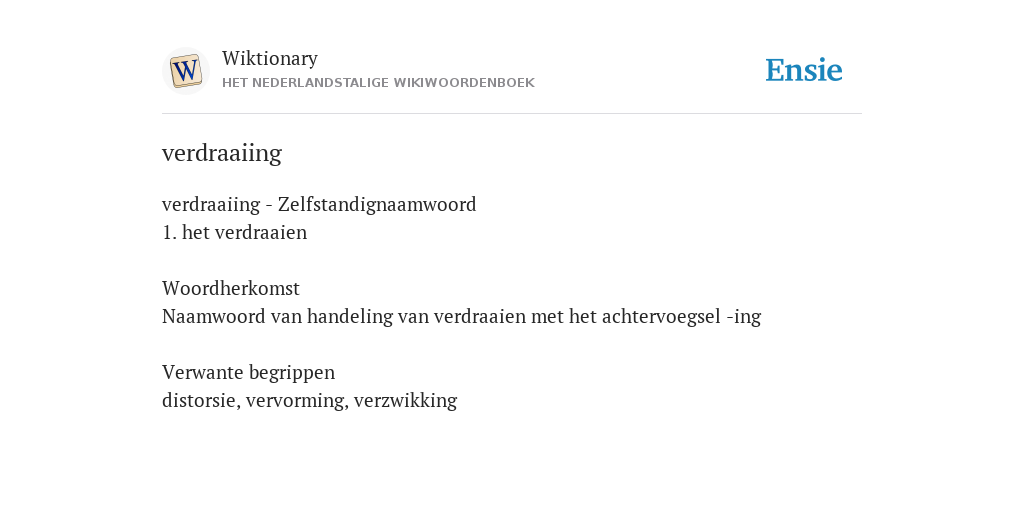Viewport: 1024px width, 512px height.
Task: Click the verdraaiing headword heading
Action: [x=222, y=153]
